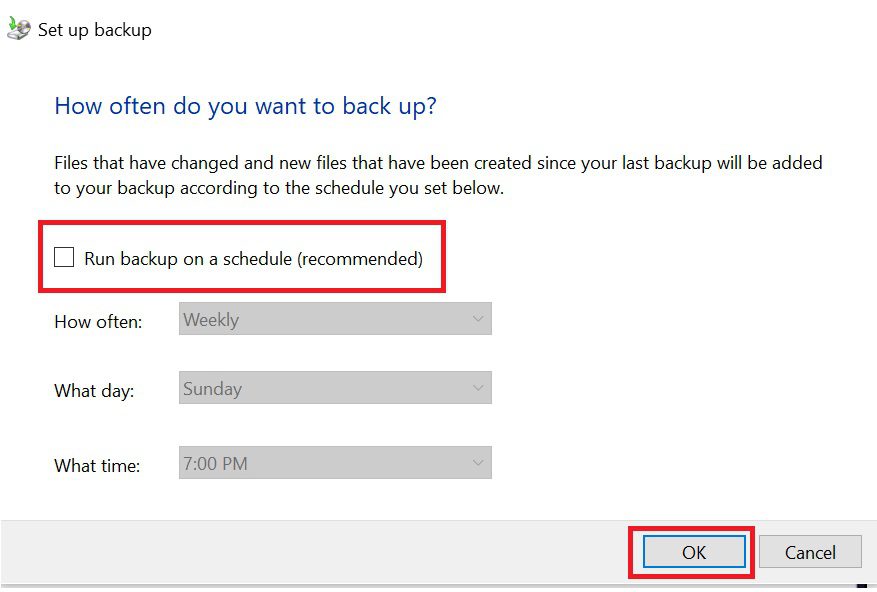Open the What time 7:00 PM dropdown

[x=335, y=463]
